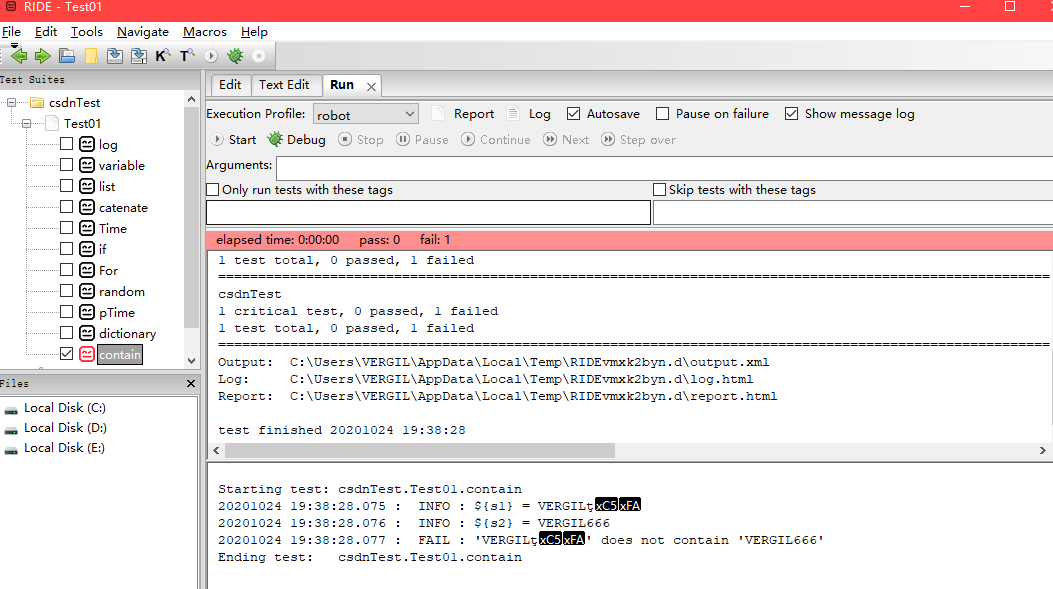Click the Report file icon
The height and width of the screenshot is (589, 1053).
point(438,114)
